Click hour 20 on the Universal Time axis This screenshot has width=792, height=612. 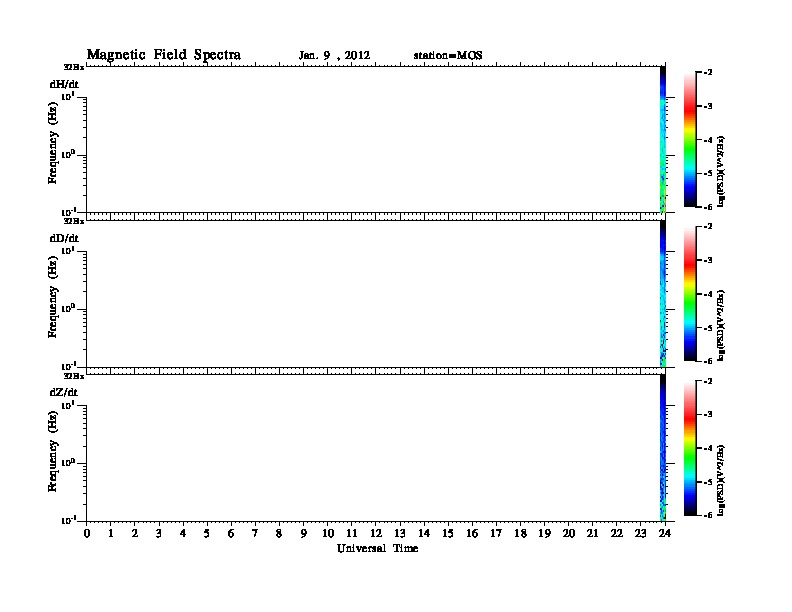pyautogui.click(x=569, y=533)
